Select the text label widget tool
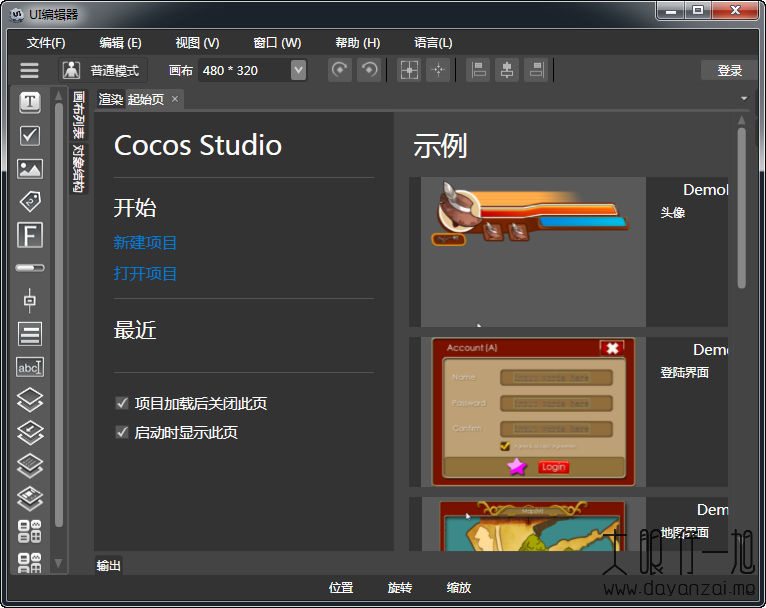The image size is (766, 608). coord(30,102)
